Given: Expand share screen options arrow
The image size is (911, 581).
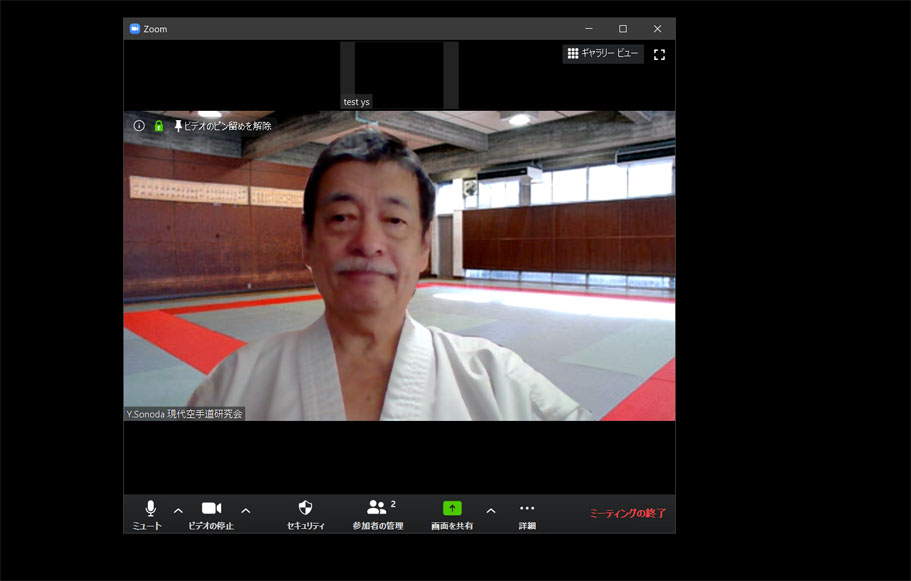Looking at the screenshot, I should 491,511.
